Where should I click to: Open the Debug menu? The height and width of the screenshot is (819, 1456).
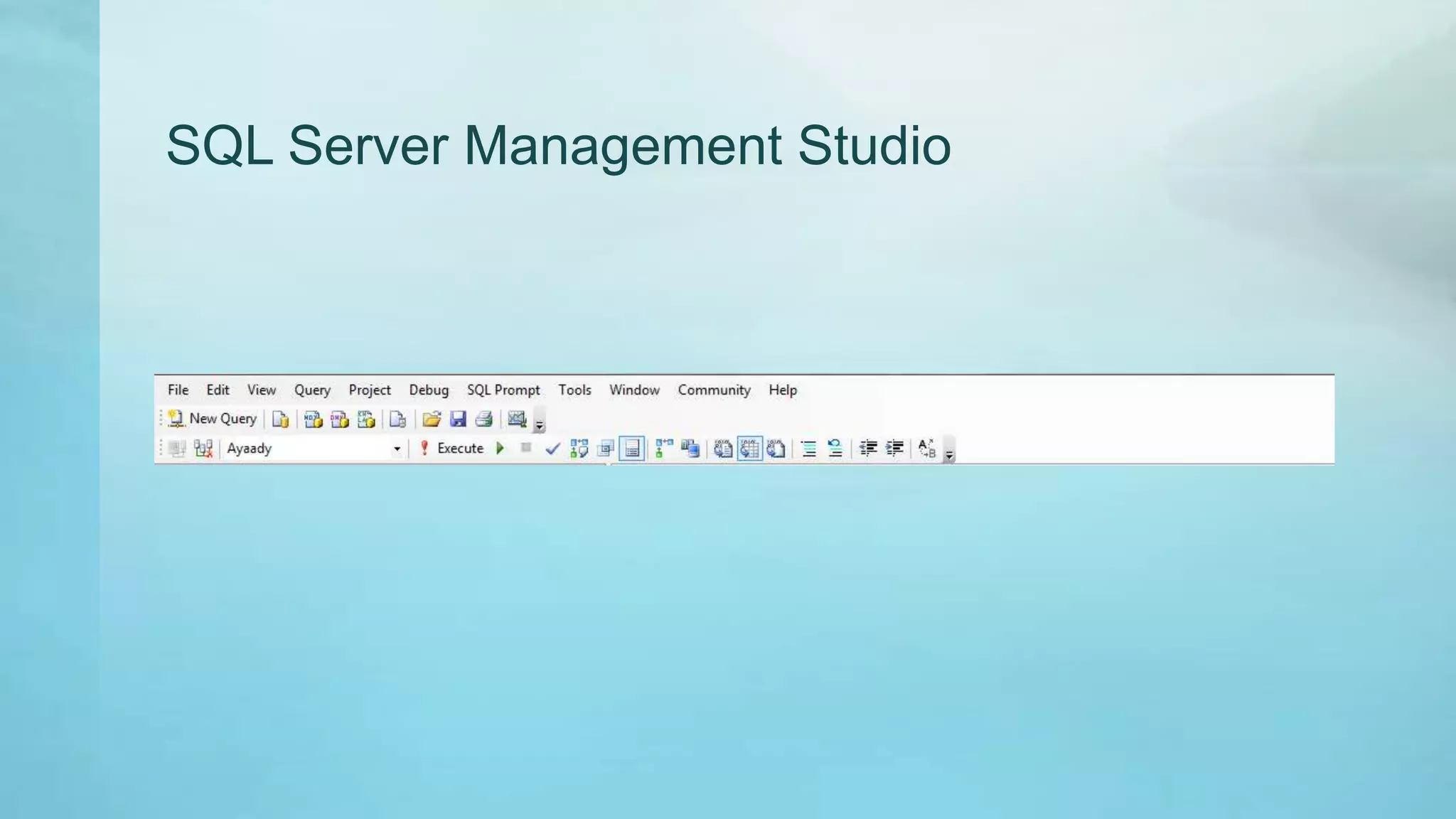click(x=429, y=390)
